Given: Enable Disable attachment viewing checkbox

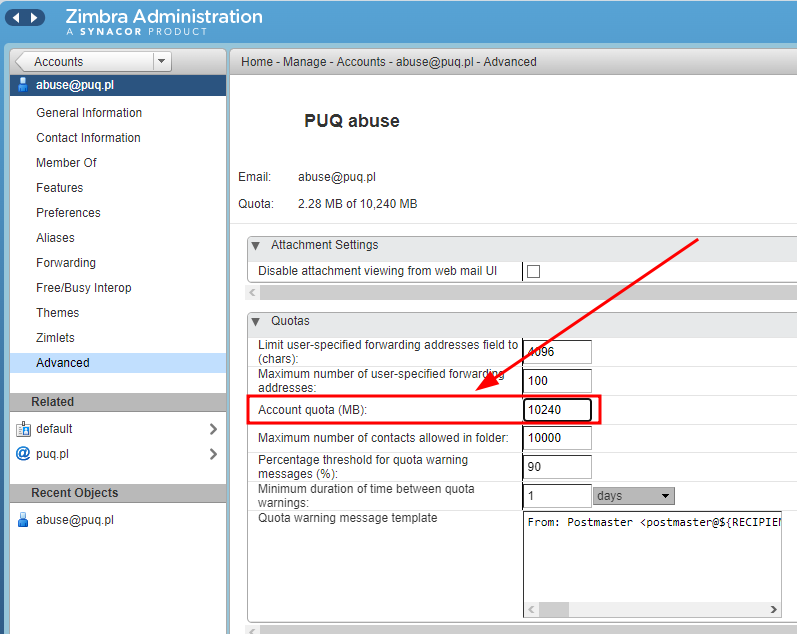Looking at the screenshot, I should pyautogui.click(x=533, y=271).
